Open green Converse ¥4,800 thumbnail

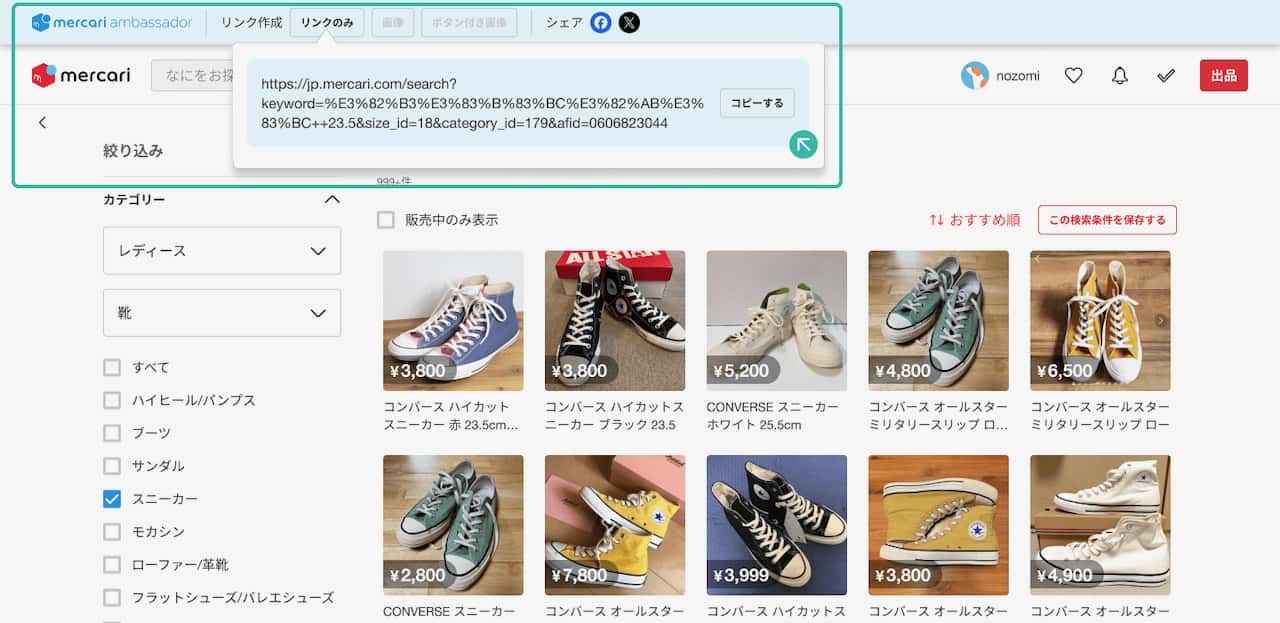click(x=939, y=320)
